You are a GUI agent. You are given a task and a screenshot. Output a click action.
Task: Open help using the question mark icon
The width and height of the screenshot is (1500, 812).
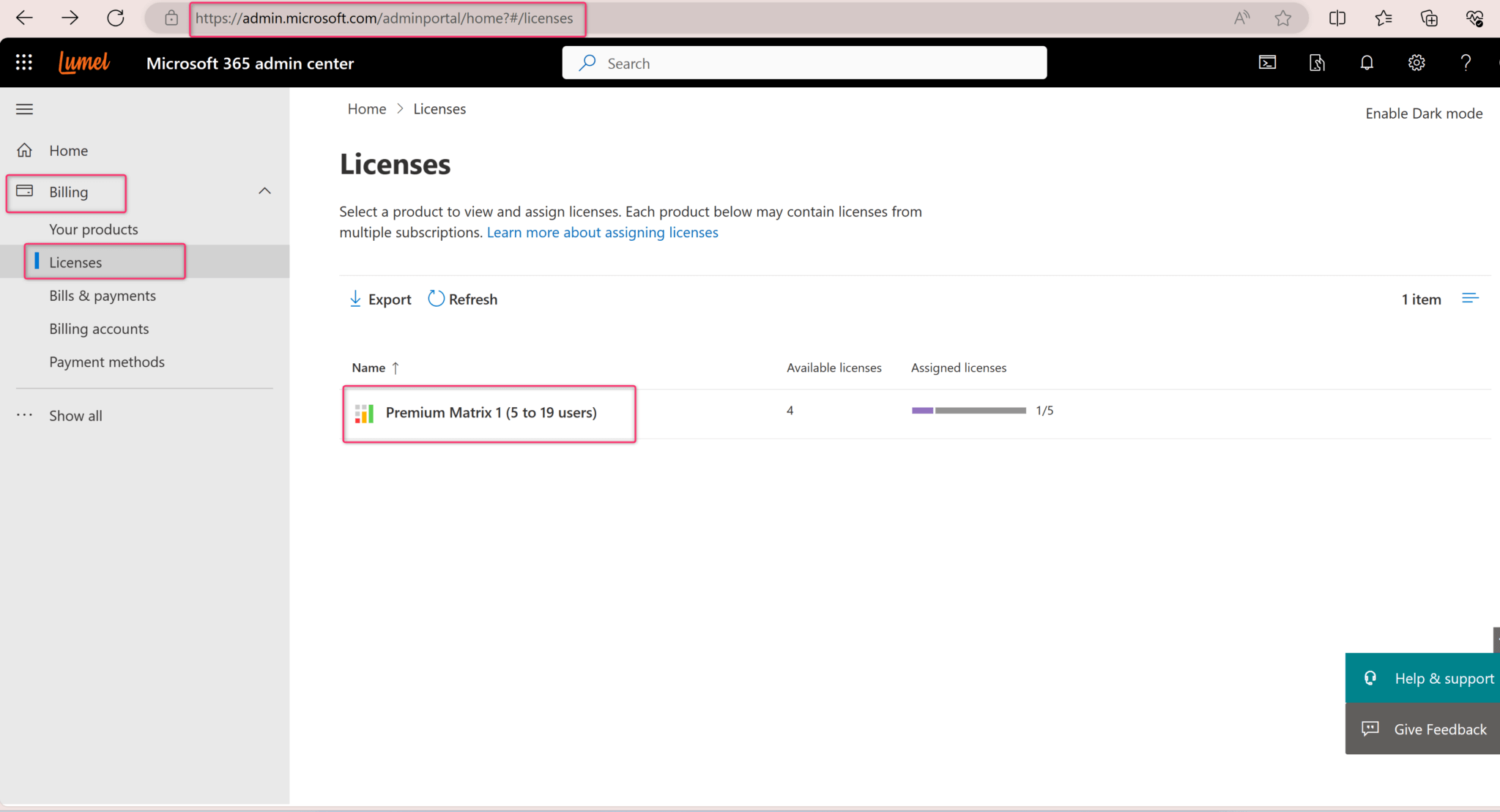click(1466, 63)
